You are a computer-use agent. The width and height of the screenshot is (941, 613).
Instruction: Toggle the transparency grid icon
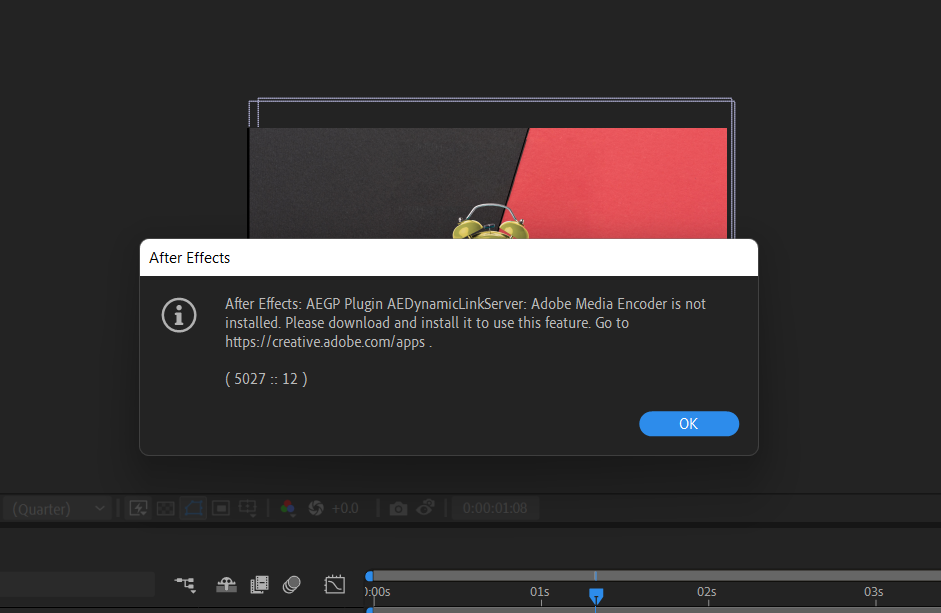coord(166,509)
